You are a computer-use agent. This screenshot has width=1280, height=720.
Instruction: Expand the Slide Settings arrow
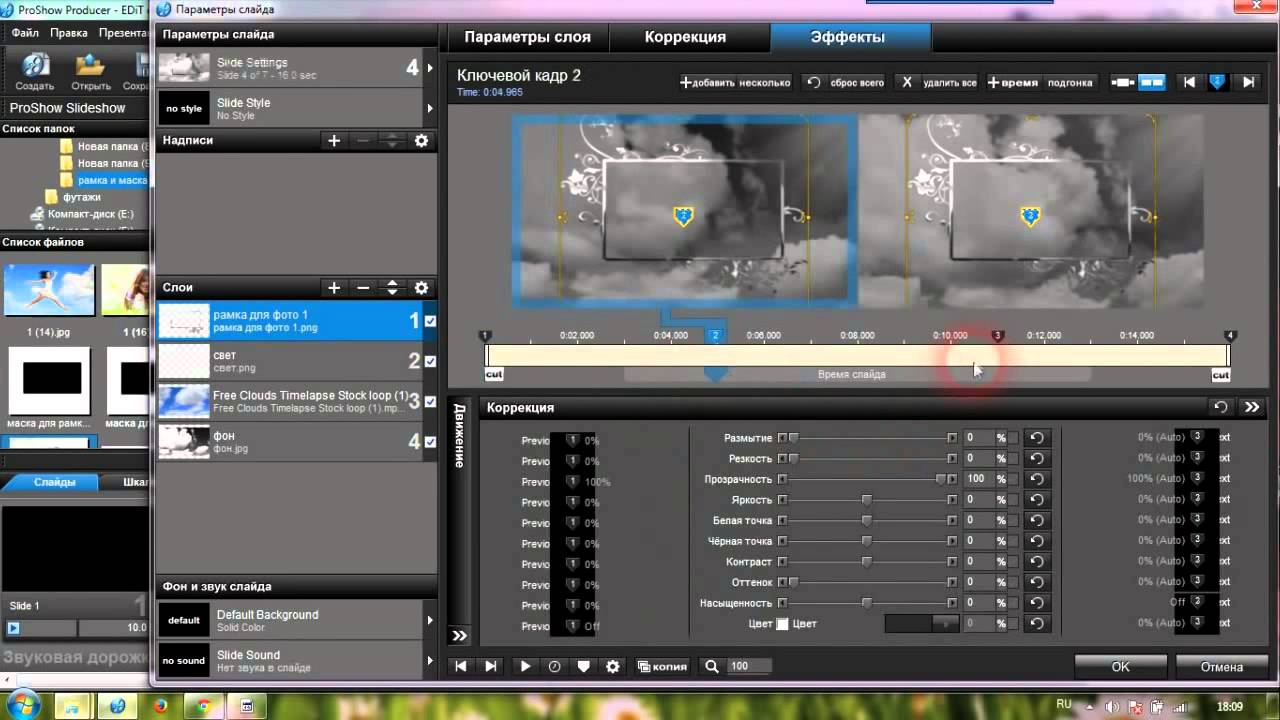[430, 68]
